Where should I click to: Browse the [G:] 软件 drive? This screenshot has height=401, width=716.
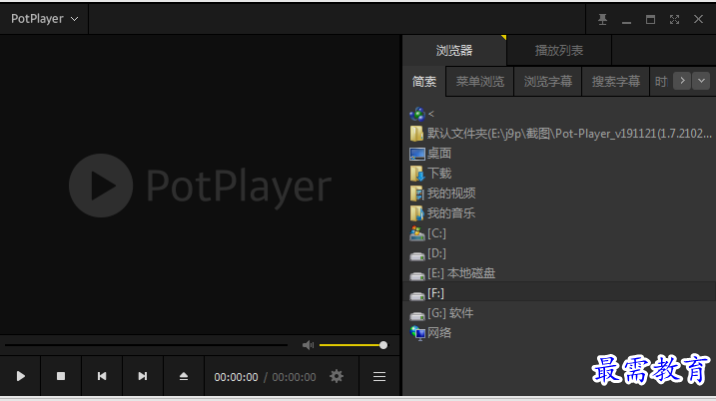tap(450, 313)
